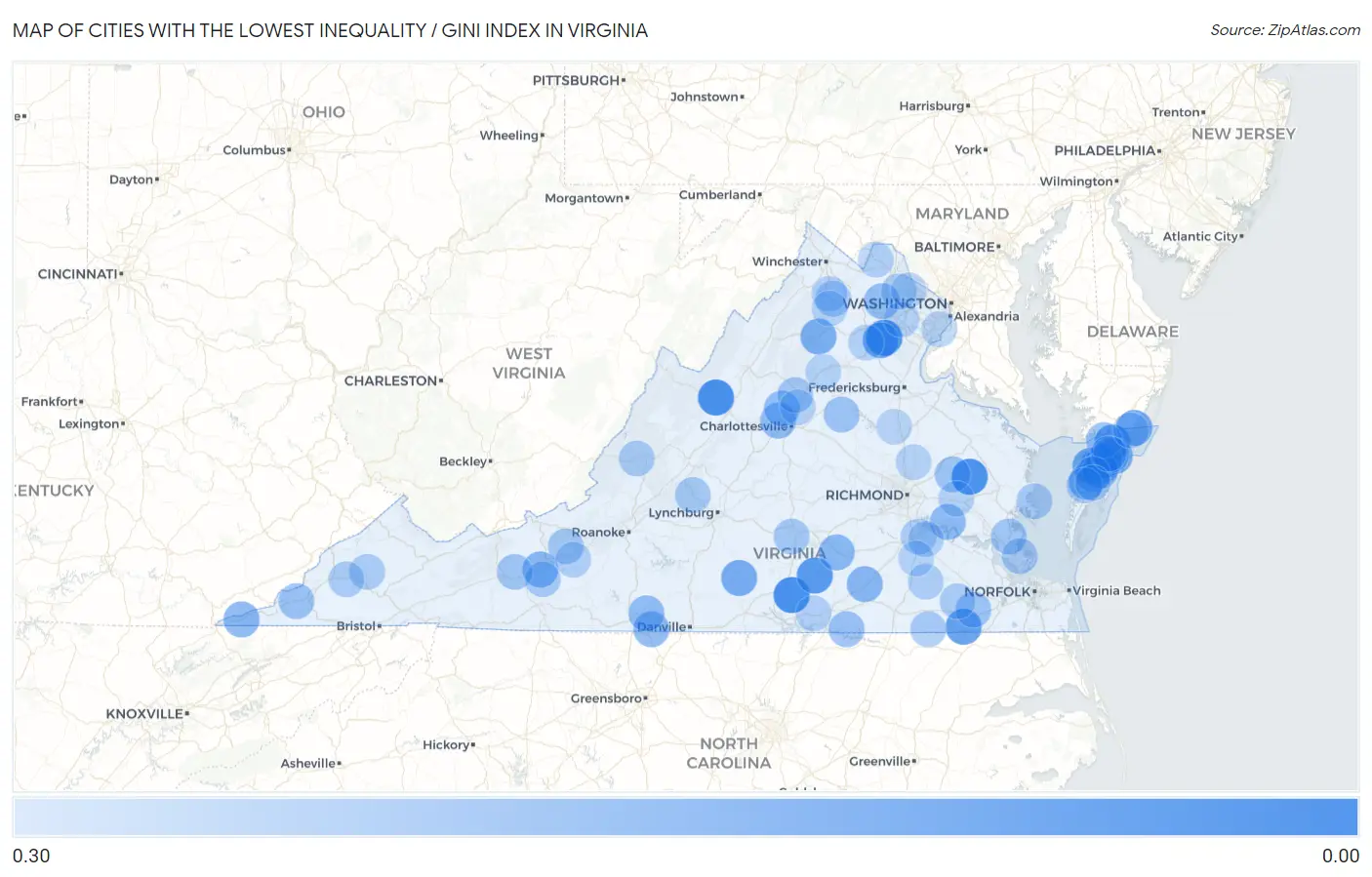Click the 0.30 legend value

tap(31, 856)
